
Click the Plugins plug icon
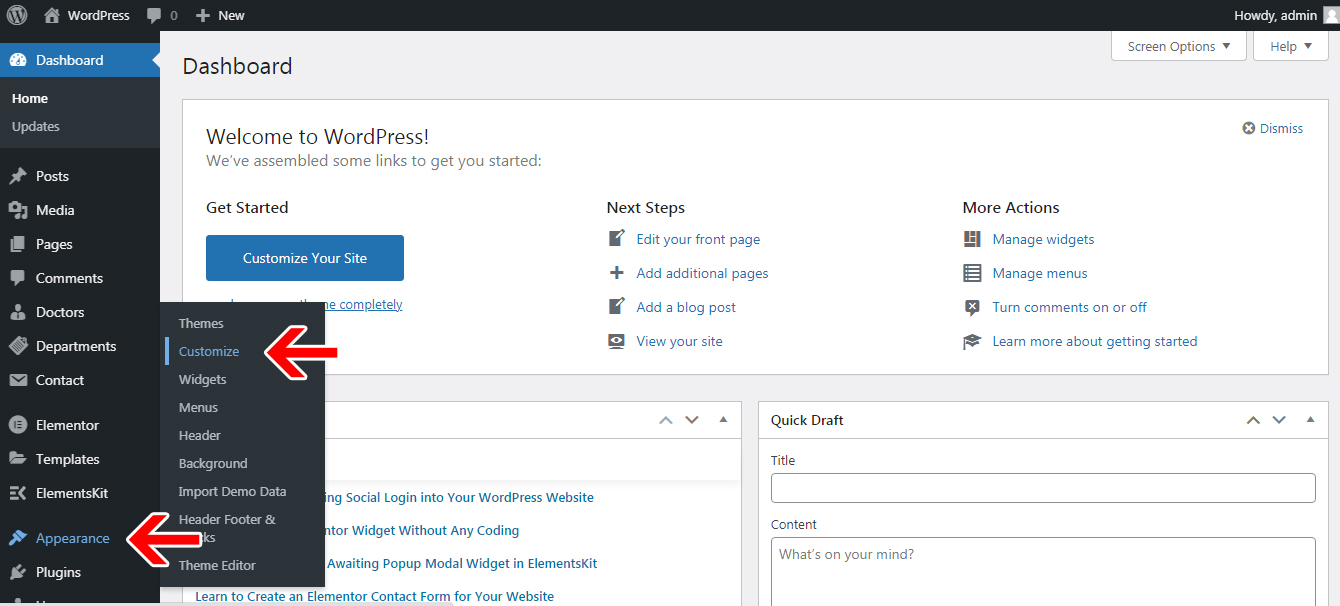tap(18, 572)
